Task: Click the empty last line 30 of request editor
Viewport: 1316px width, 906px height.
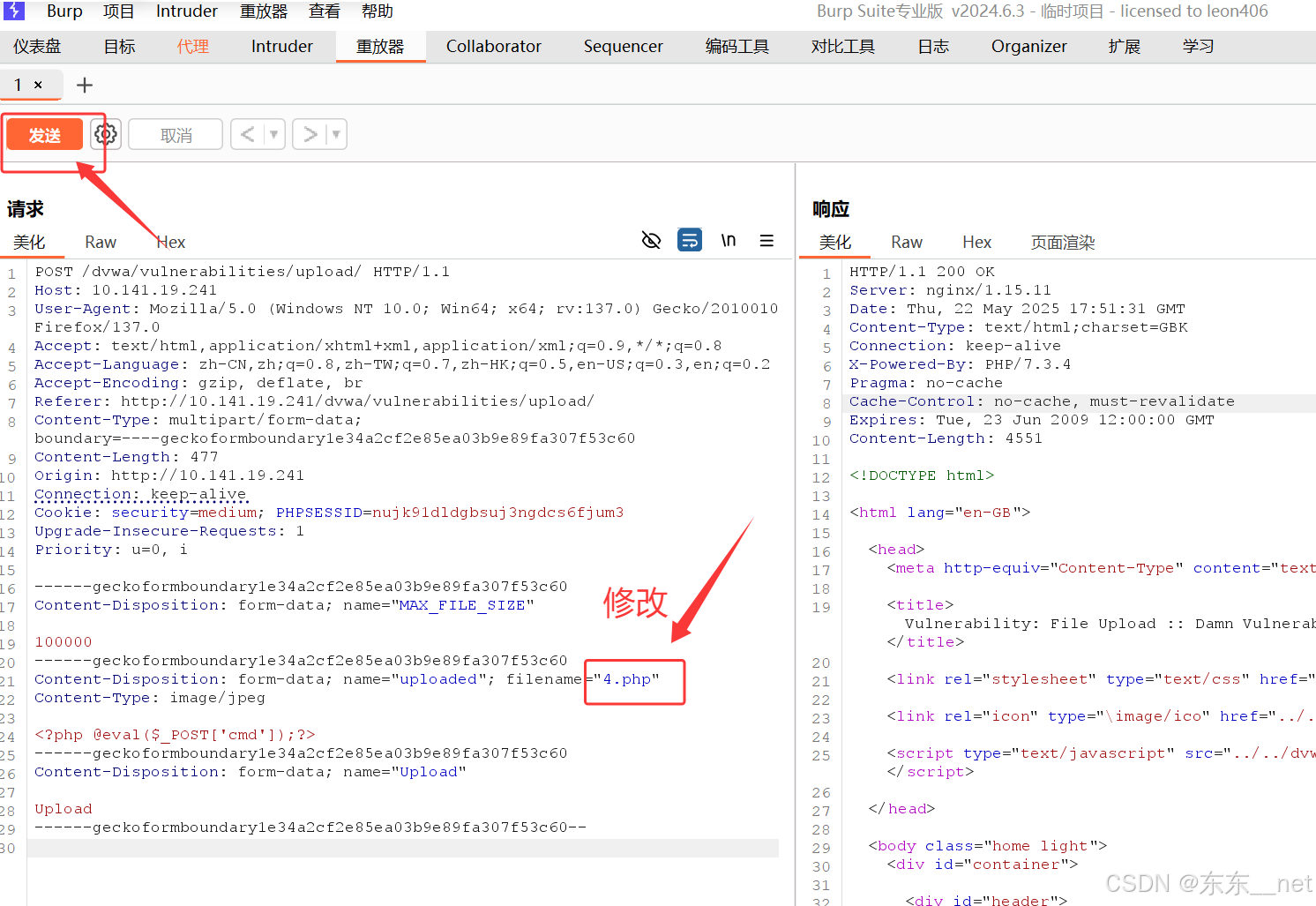Action: coord(403,848)
